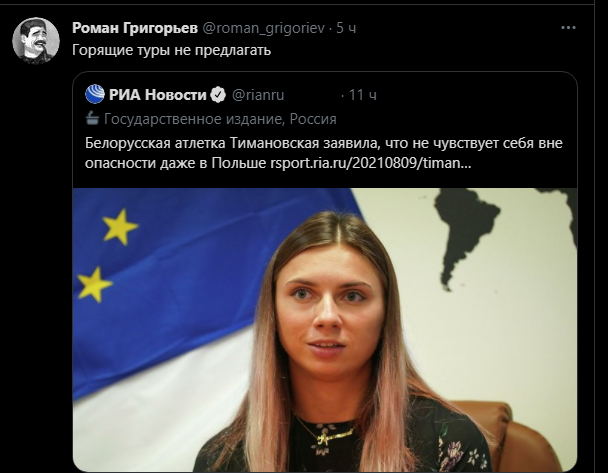The height and width of the screenshot is (473, 608).
Task: Click the state media podium icon
Action: pyautogui.click(x=92, y=118)
